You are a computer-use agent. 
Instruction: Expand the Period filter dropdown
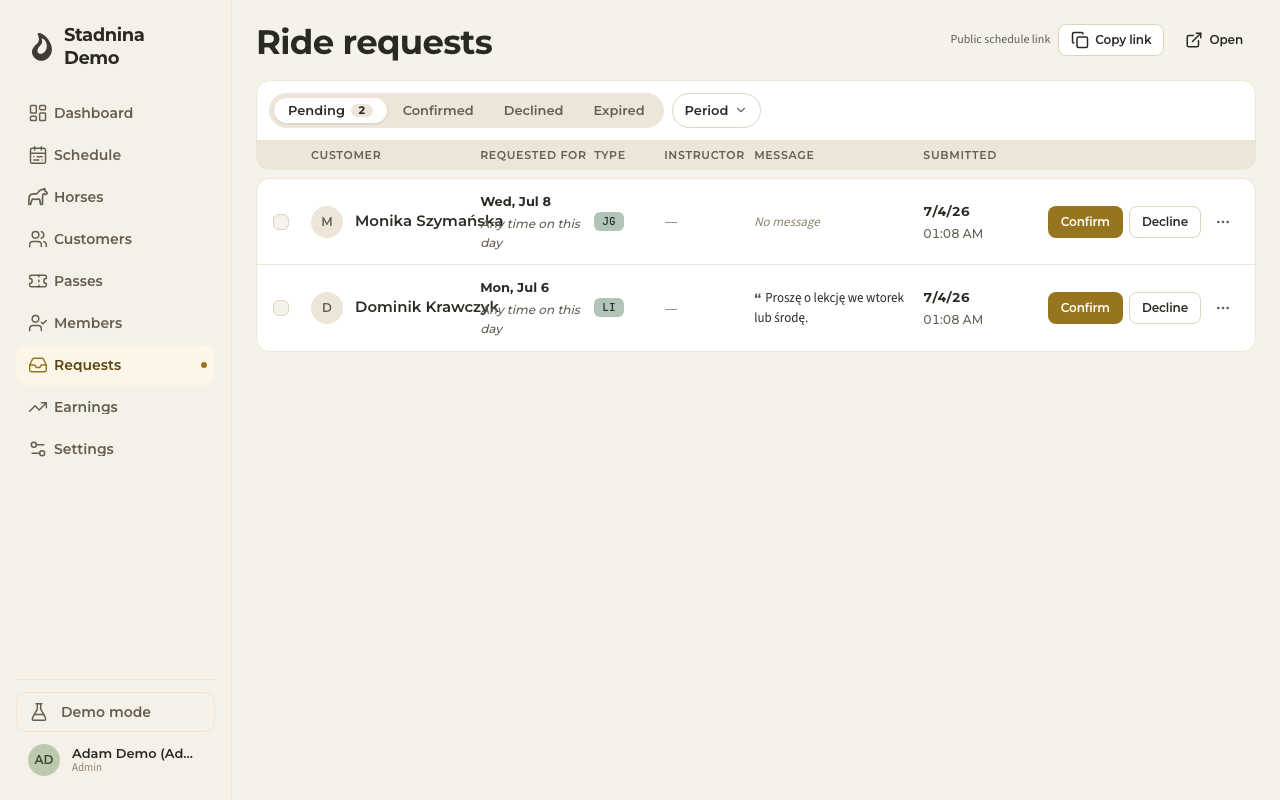click(x=716, y=111)
